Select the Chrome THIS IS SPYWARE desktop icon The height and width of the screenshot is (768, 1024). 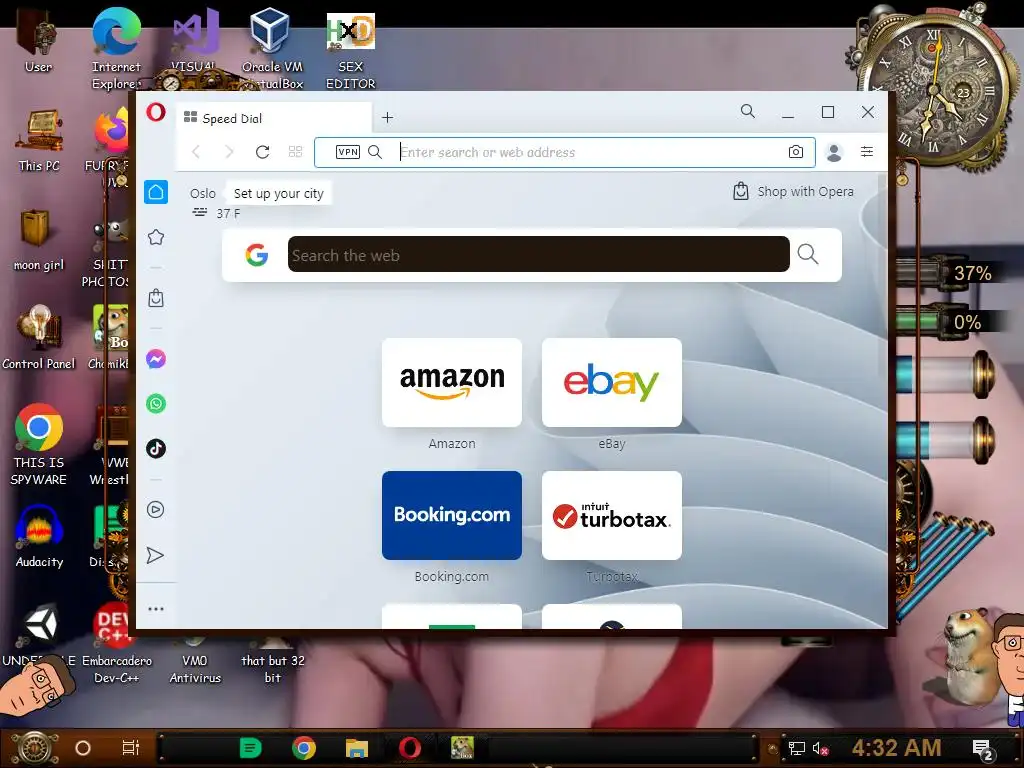tap(39, 445)
